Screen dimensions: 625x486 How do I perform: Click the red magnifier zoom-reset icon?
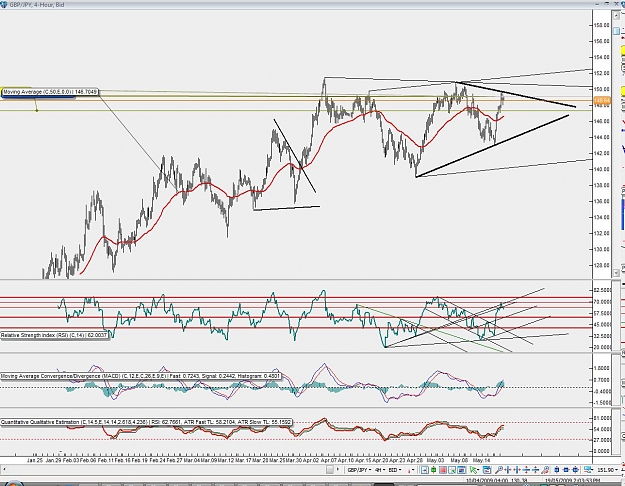pyautogui.click(x=545, y=470)
